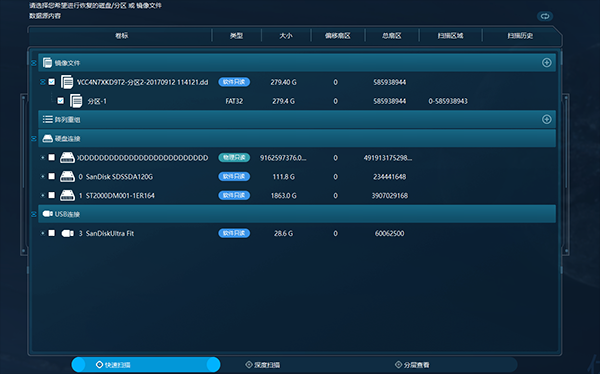Click the 软件只读 badge of SanDisk SDSSDA120G
The image size is (600, 374).
[234, 176]
